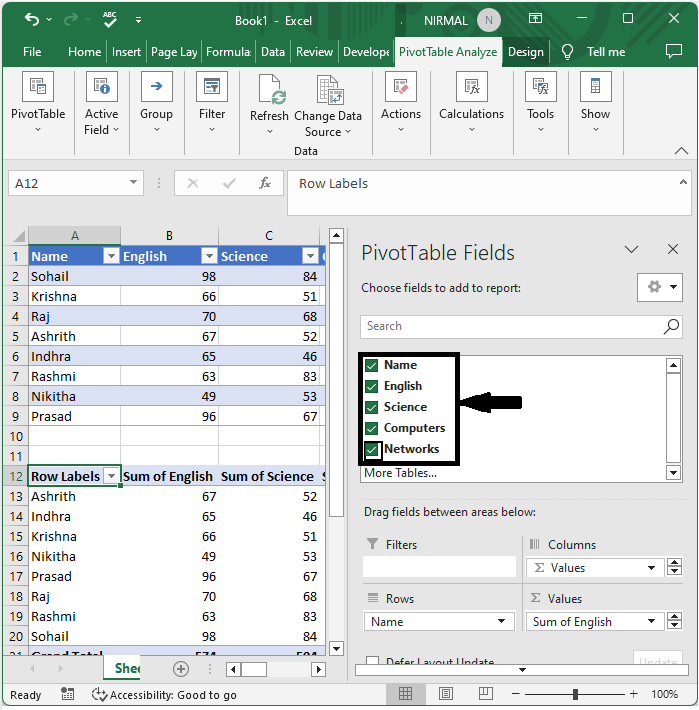Open the PivotTable ribbon button
The width and height of the screenshot is (699, 710).
point(38,103)
